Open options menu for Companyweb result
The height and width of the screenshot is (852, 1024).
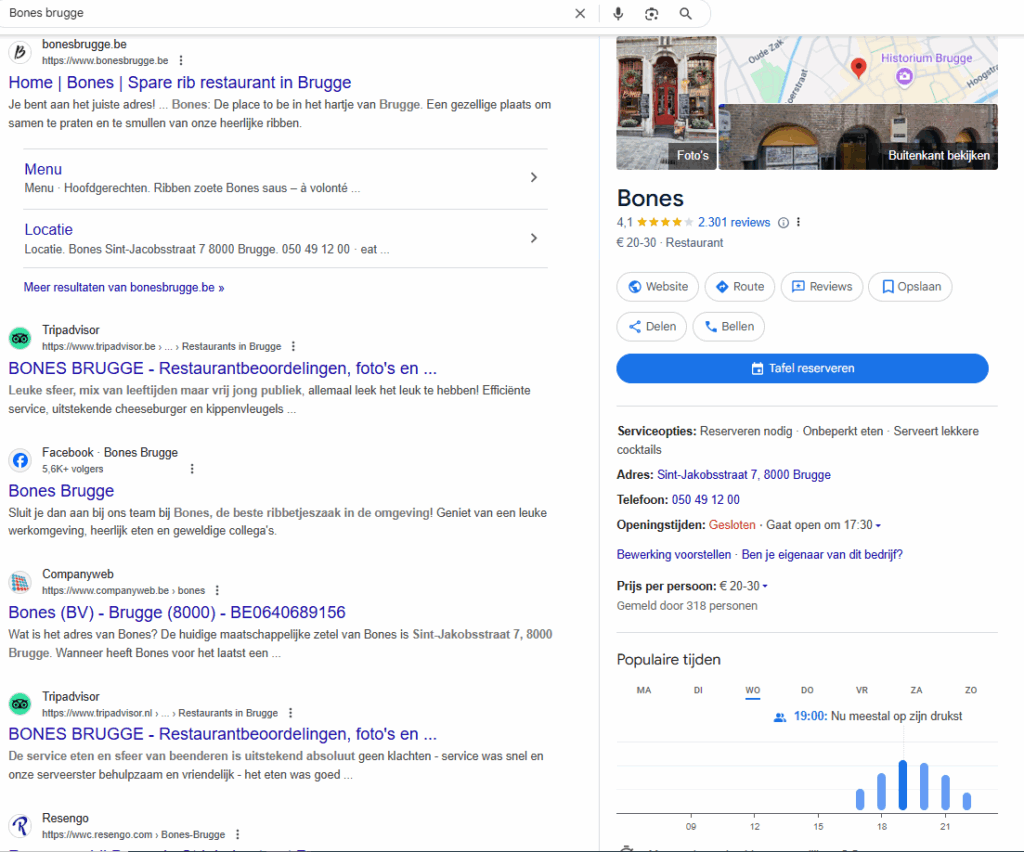[217, 590]
